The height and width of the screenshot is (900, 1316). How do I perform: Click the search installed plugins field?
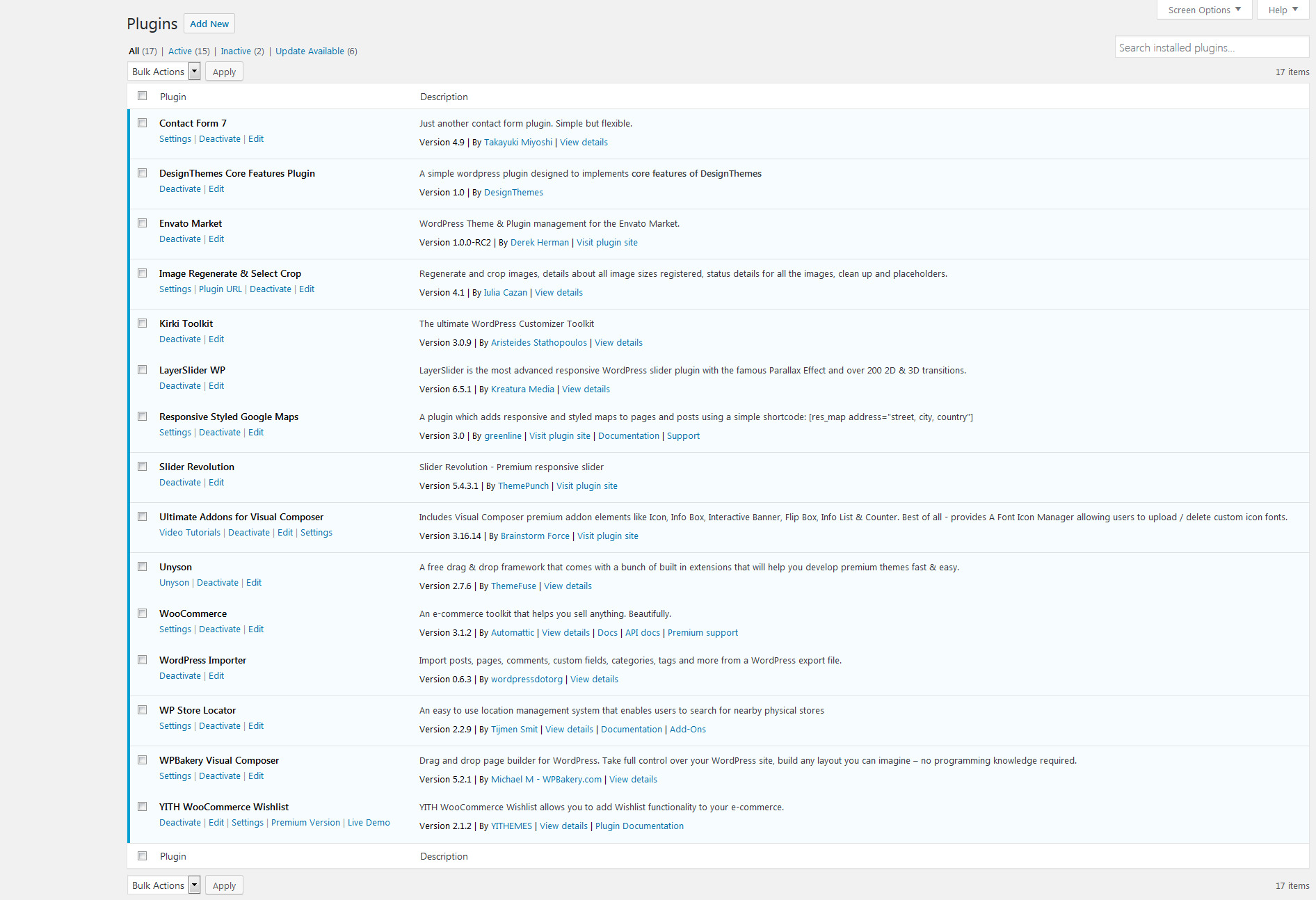pyautogui.click(x=1211, y=47)
